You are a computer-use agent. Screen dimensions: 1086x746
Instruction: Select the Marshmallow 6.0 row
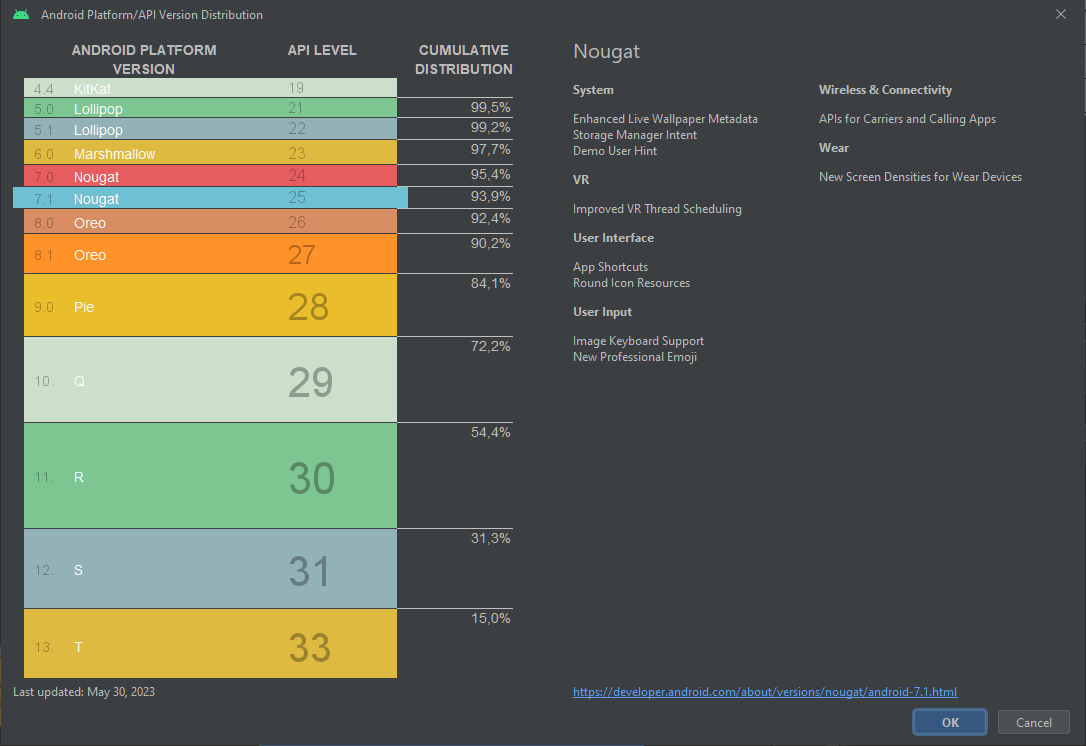tap(210, 154)
